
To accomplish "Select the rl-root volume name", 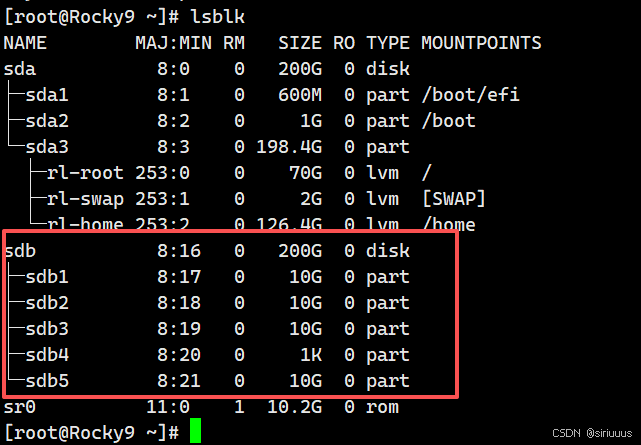I will 85,173.
